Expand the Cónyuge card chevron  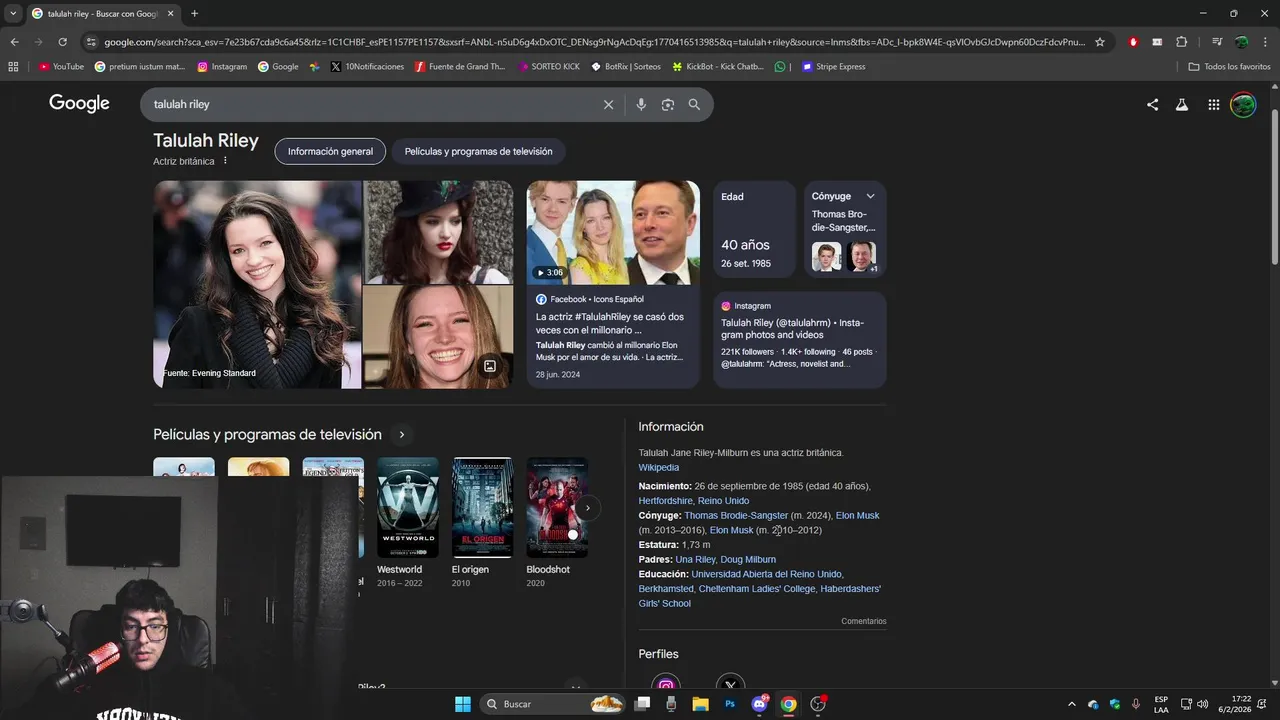click(870, 196)
